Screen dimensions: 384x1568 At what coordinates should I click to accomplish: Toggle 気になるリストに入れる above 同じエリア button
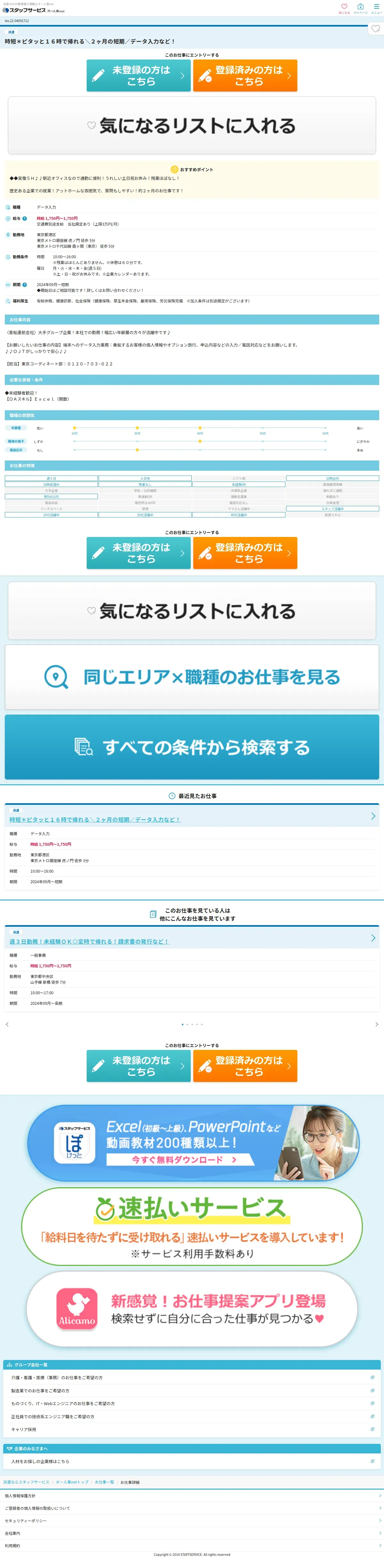pos(192,611)
